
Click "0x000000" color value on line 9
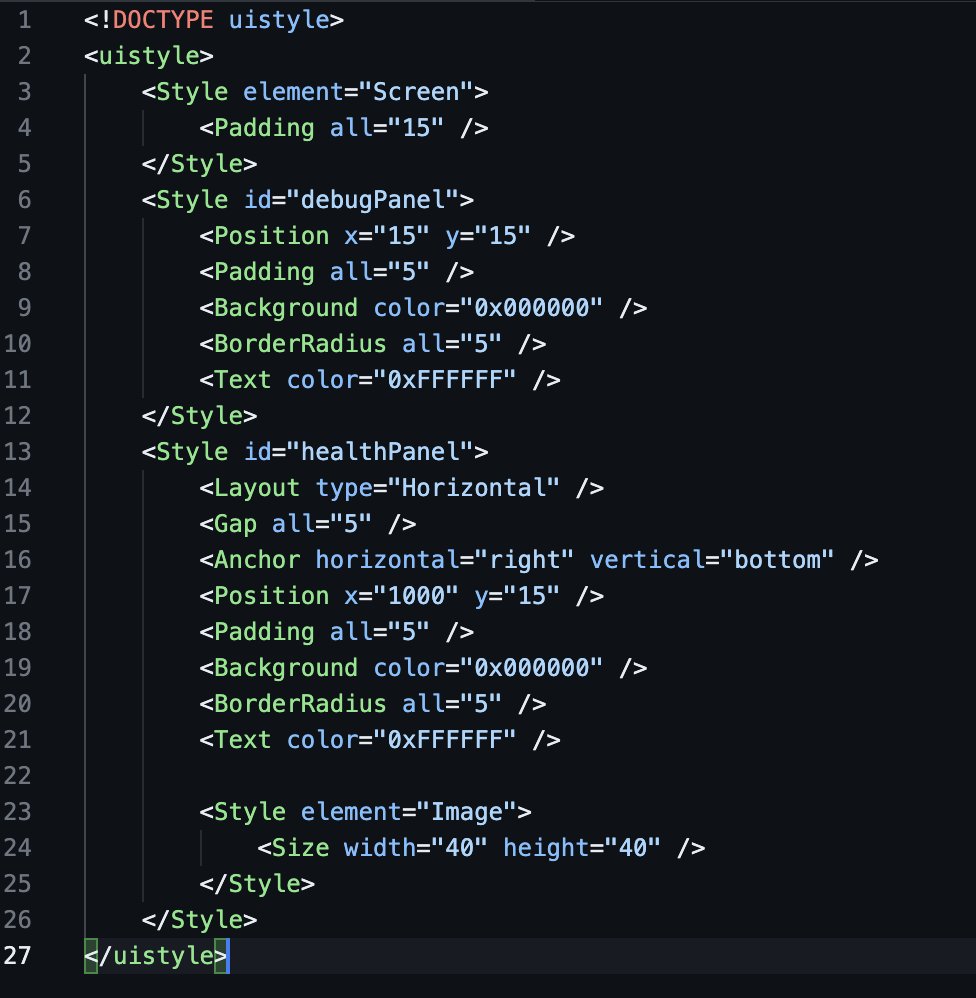tap(531, 308)
